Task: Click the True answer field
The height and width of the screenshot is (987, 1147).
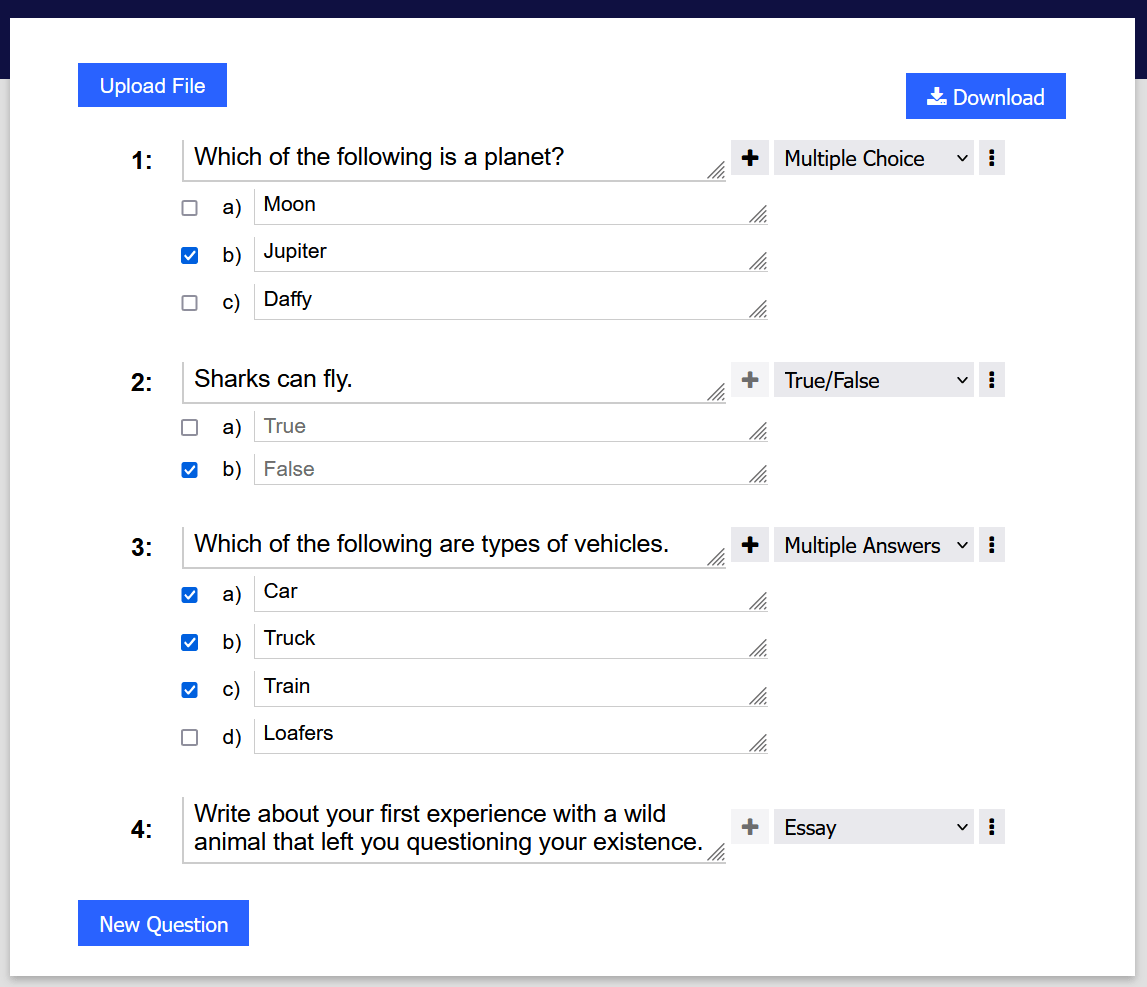Action: (x=511, y=427)
